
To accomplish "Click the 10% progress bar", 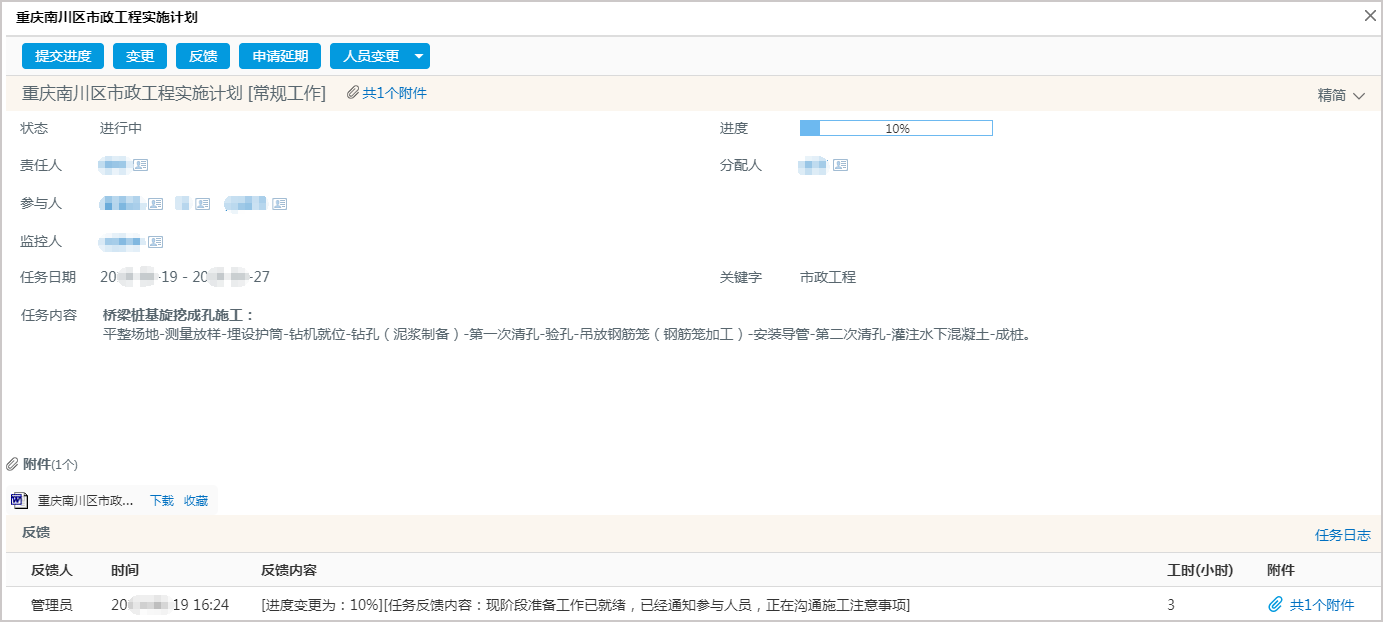I will coord(896,128).
